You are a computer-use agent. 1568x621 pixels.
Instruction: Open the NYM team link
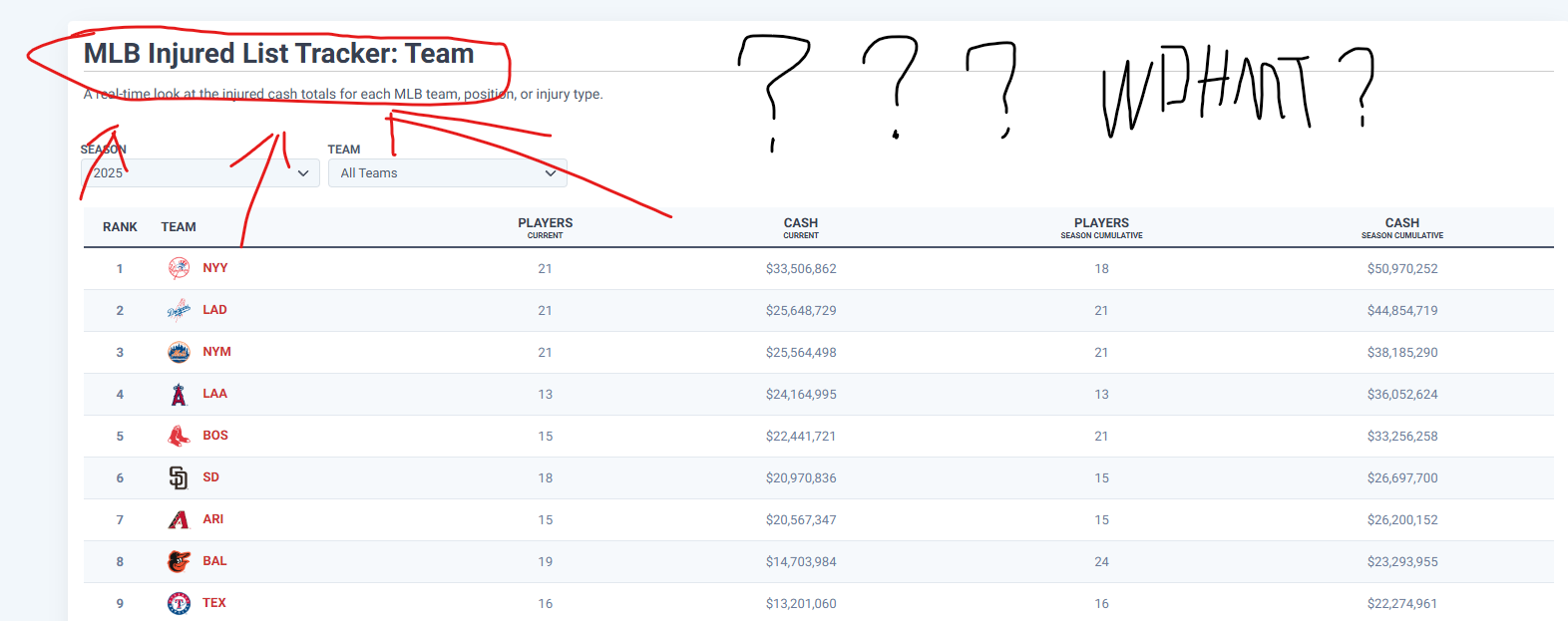216,352
